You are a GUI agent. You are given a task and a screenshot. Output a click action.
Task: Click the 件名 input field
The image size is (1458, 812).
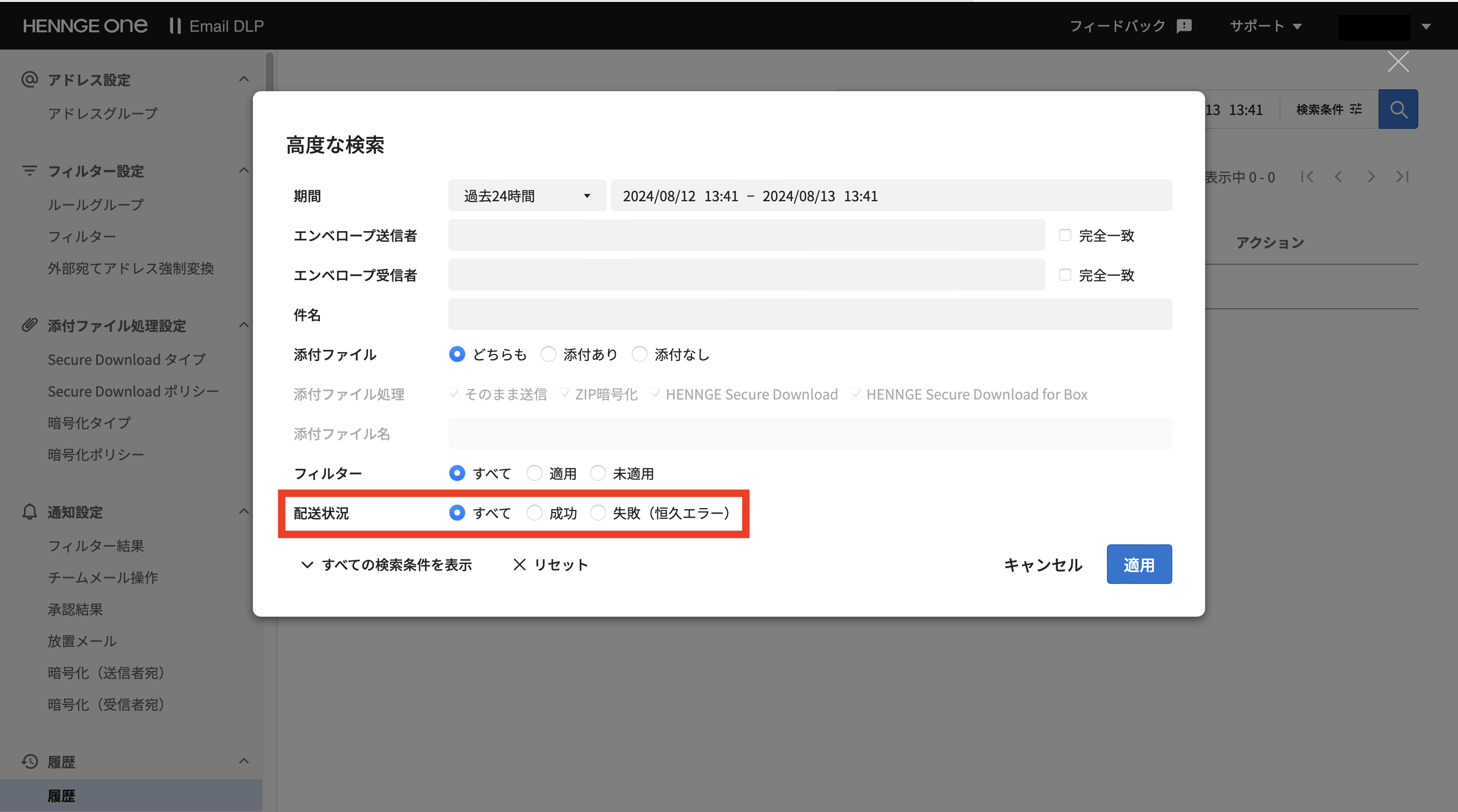(810, 314)
